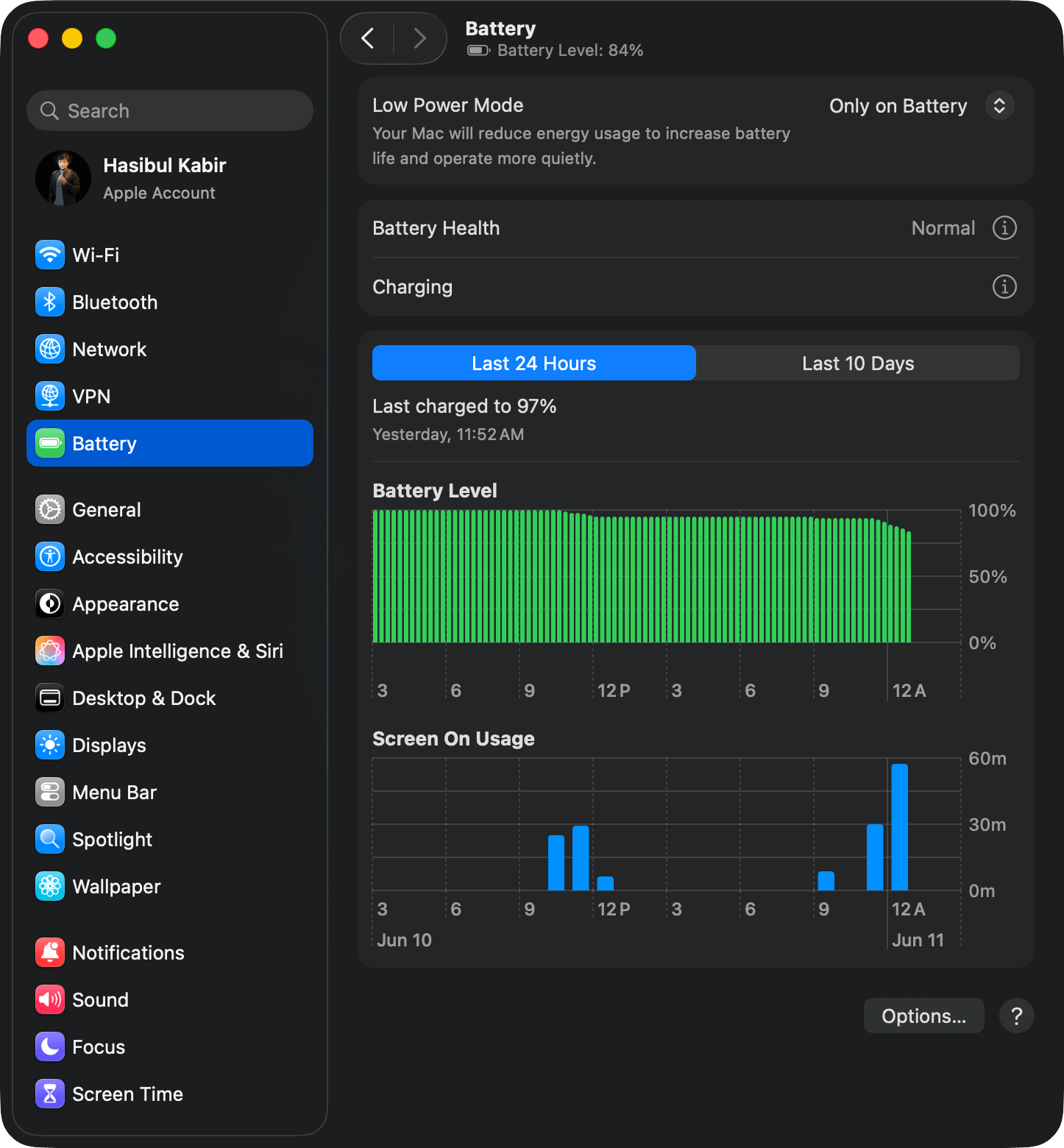Click the Battery Level chart heading
The width and height of the screenshot is (1064, 1148).
[x=435, y=491]
